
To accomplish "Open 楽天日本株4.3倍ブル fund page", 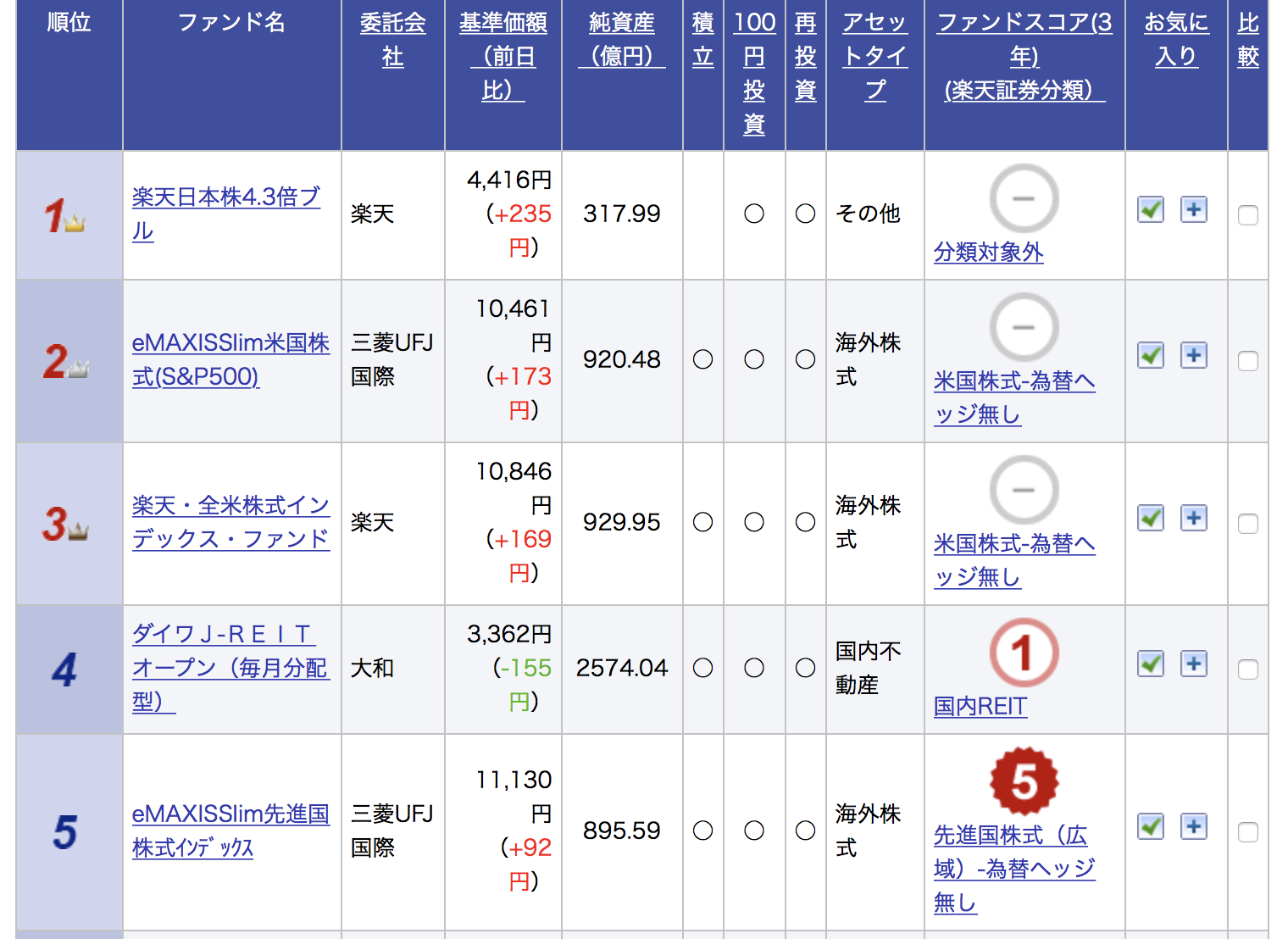I will pos(226,214).
